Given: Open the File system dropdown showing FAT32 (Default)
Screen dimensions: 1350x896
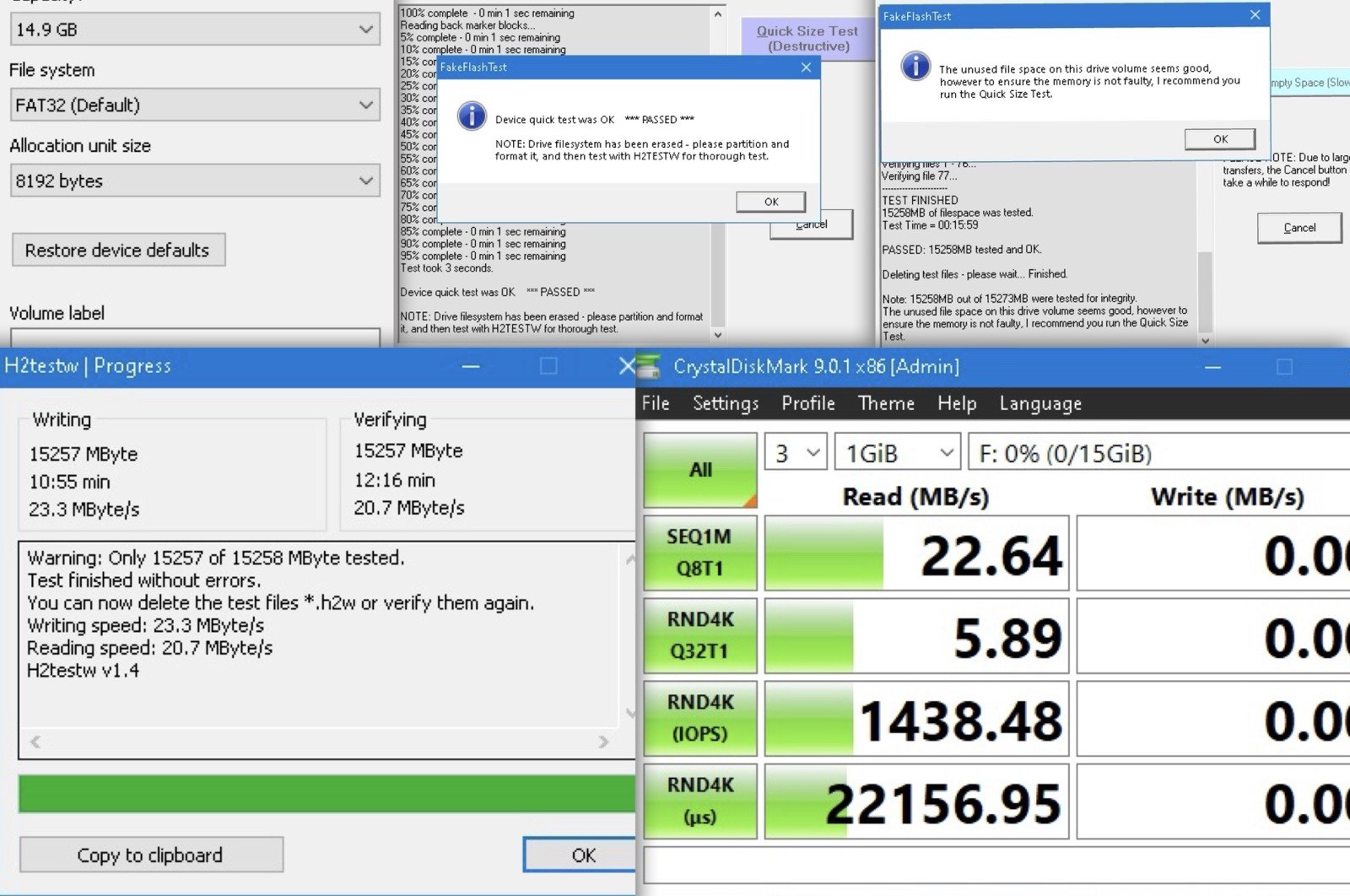Looking at the screenshot, I should (195, 105).
